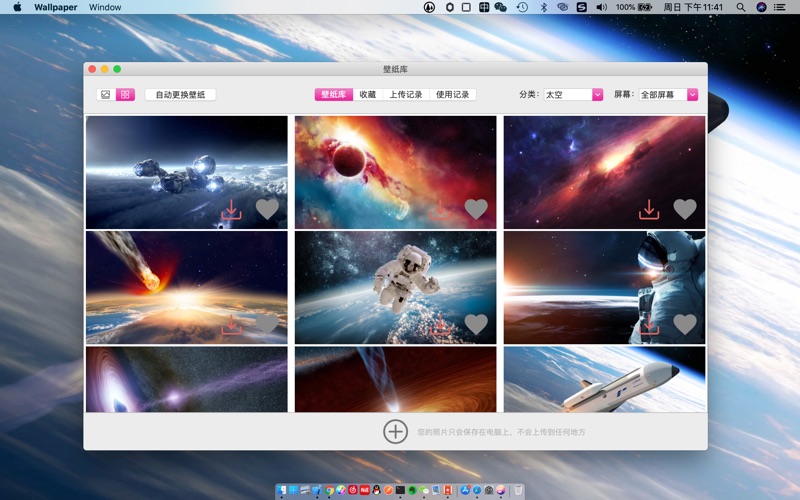Download the spaceship fleet wallpaper
800x500 pixels.
point(231,210)
